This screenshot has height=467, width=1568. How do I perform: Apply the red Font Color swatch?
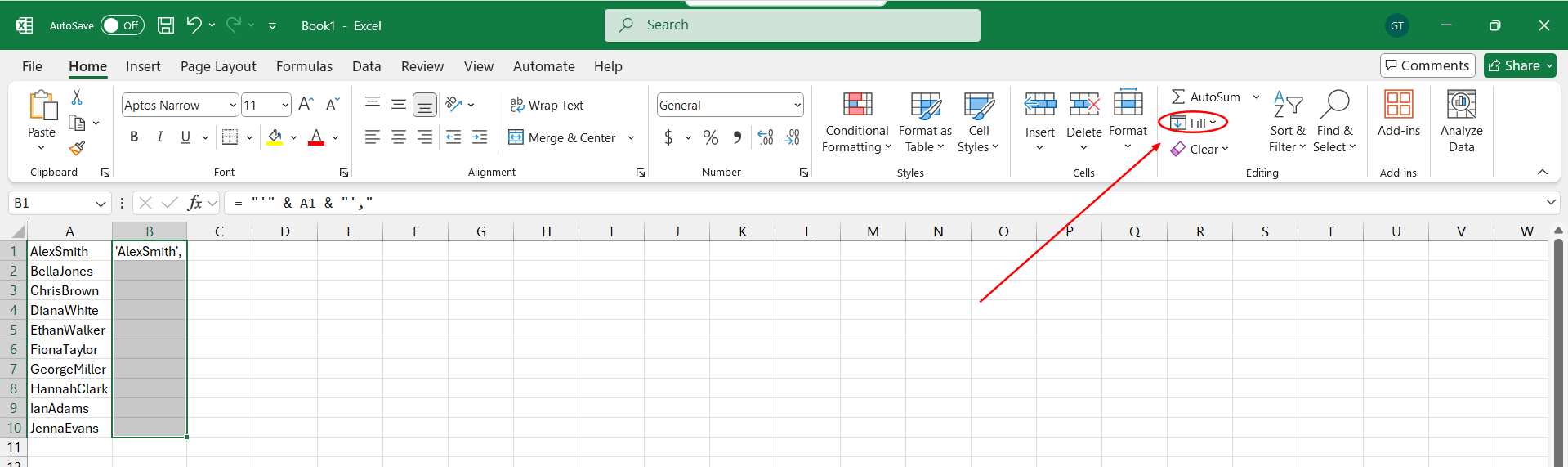(x=316, y=137)
